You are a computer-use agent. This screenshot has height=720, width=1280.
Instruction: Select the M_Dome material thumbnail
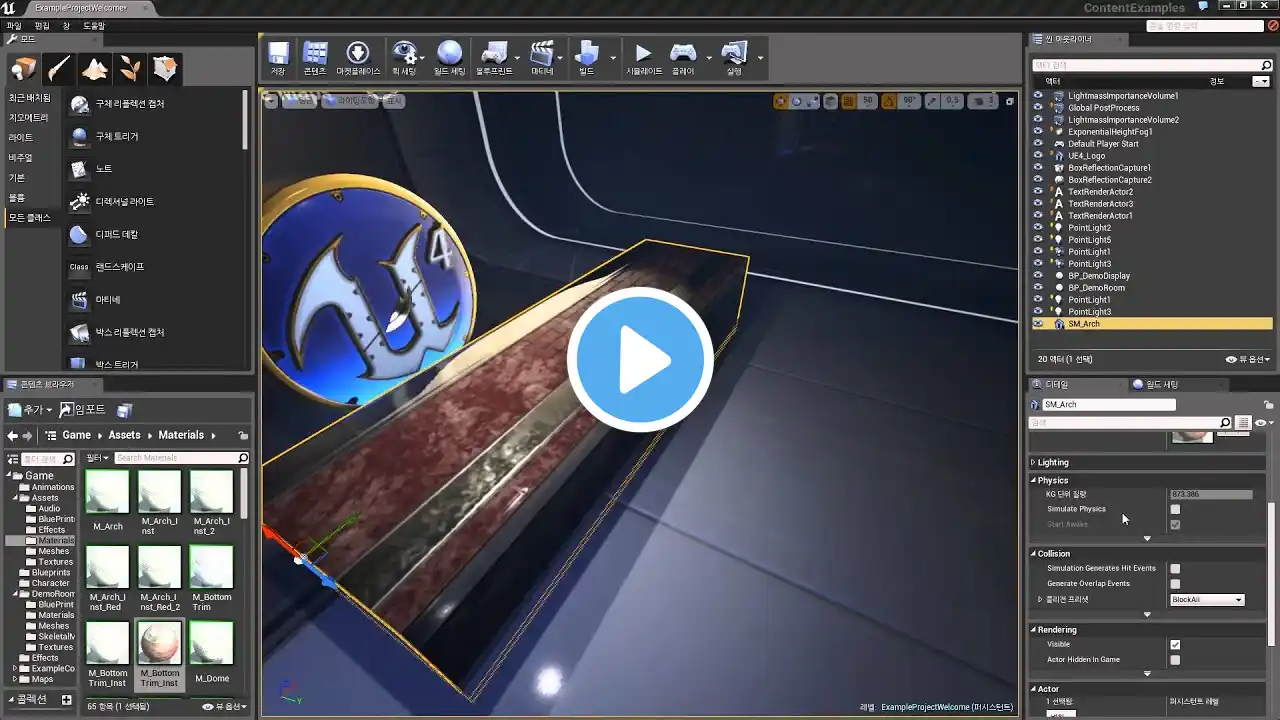212,645
